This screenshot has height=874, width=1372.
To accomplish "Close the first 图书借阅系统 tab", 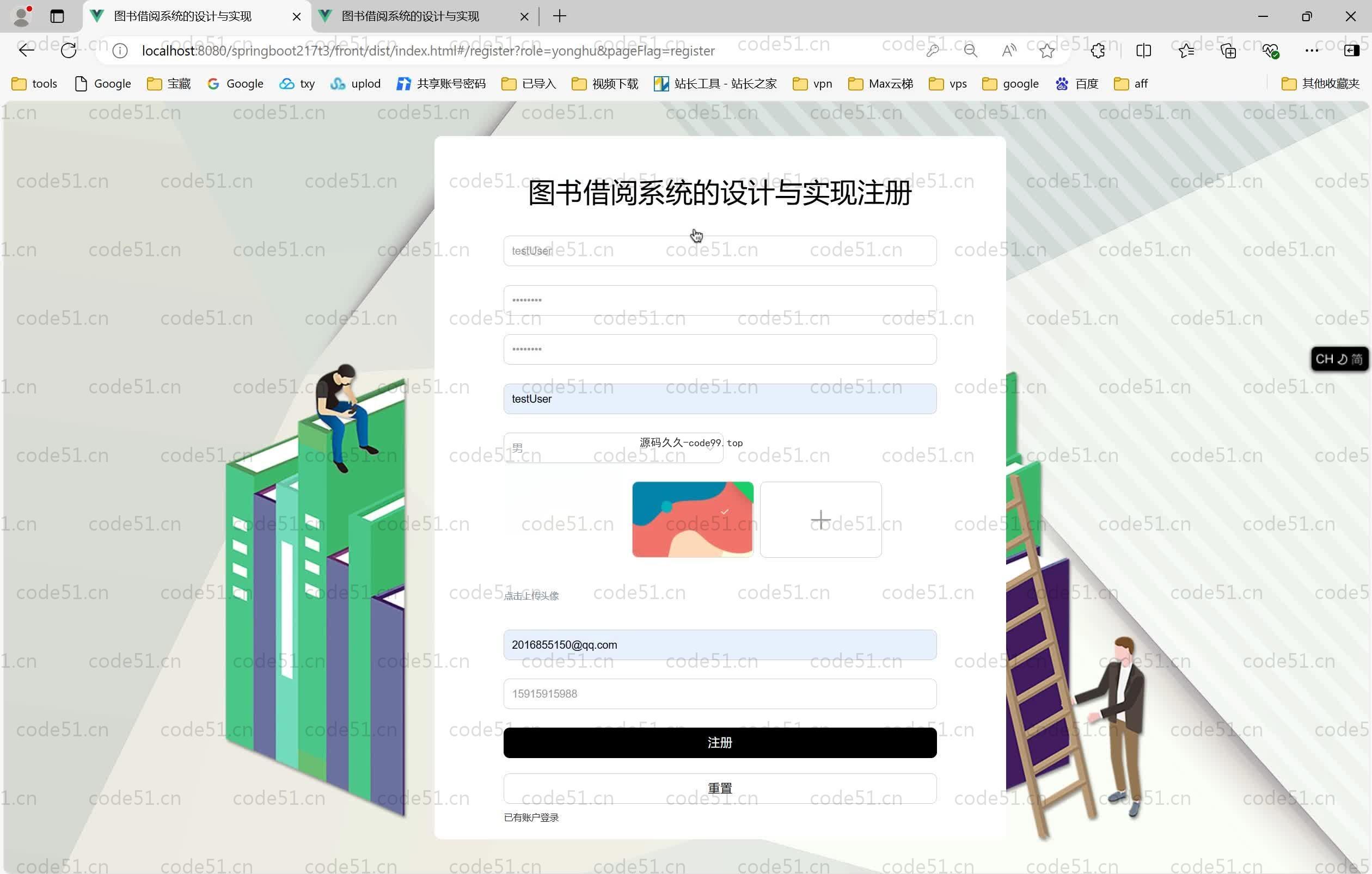I will pyautogui.click(x=296, y=16).
